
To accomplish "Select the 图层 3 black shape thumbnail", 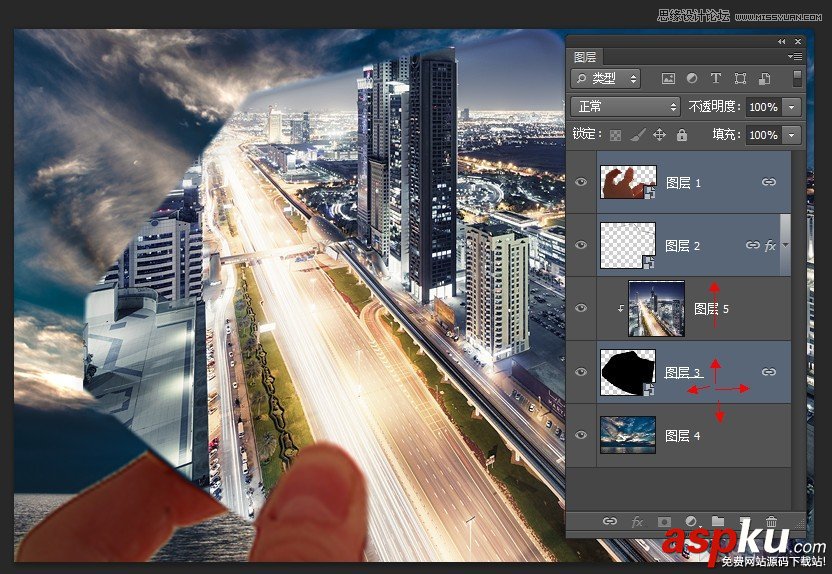I will [628, 372].
